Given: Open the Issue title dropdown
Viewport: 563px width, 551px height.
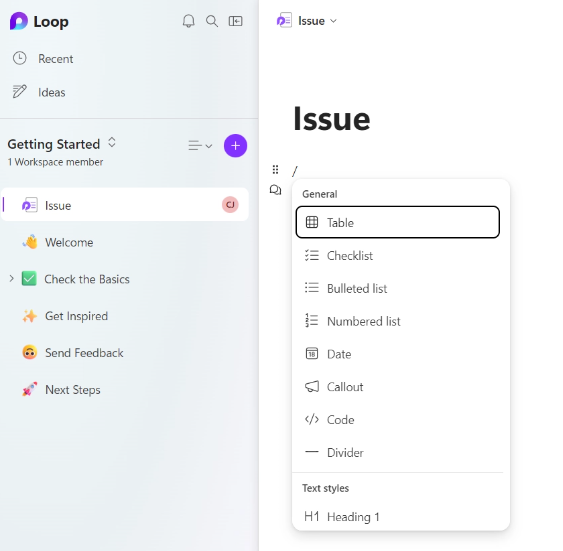Looking at the screenshot, I should 334,21.
